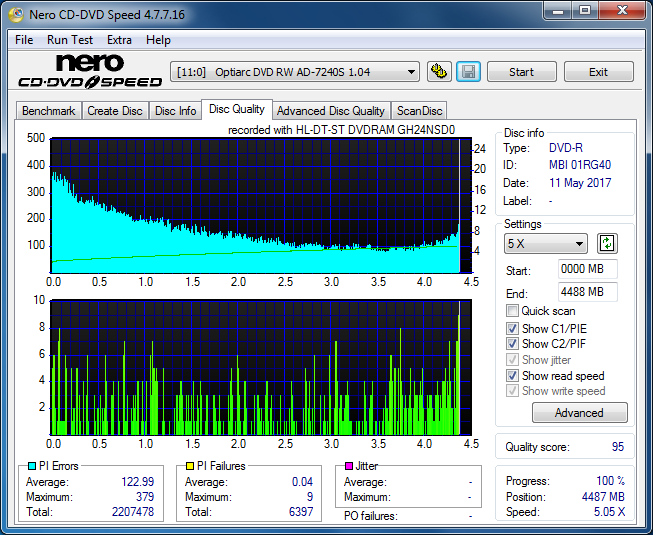Click the progress value 100 %
653x535 pixels.
coord(611,481)
